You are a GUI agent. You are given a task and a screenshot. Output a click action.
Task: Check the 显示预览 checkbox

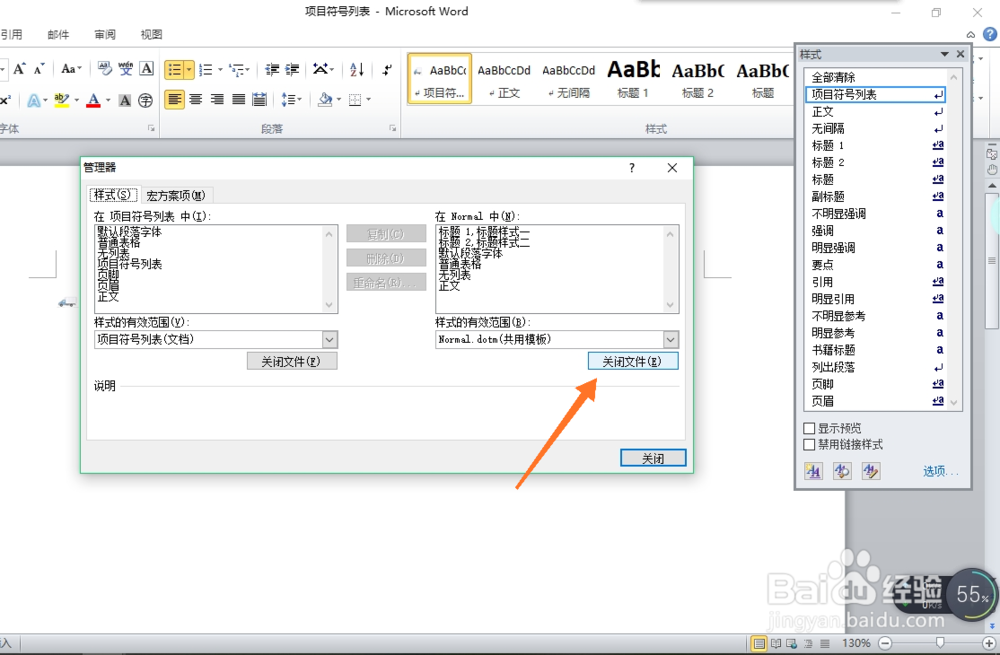809,428
